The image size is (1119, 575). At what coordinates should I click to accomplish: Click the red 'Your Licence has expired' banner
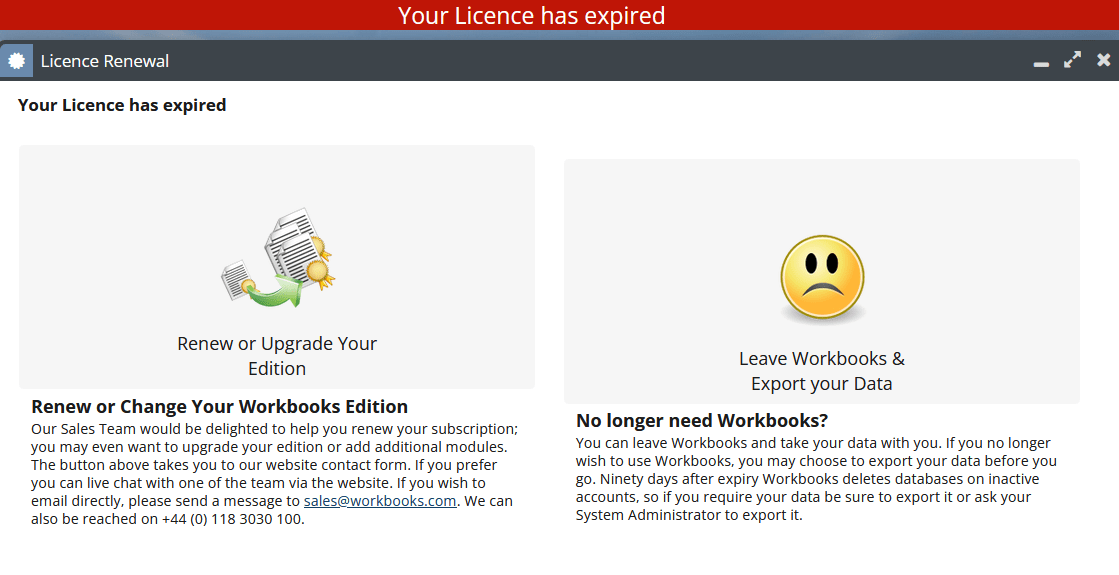[x=560, y=15]
